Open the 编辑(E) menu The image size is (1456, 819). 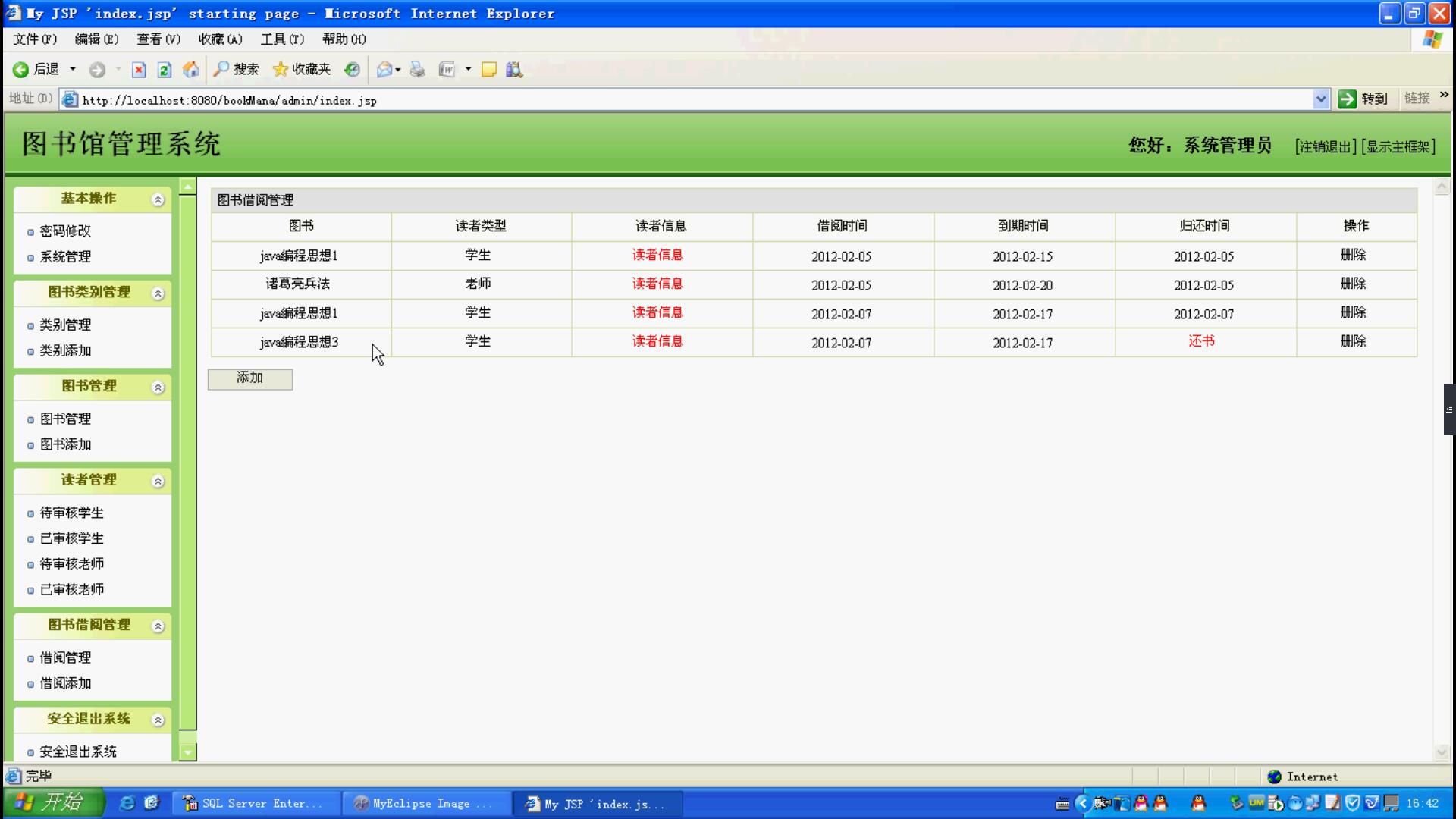pyautogui.click(x=96, y=39)
